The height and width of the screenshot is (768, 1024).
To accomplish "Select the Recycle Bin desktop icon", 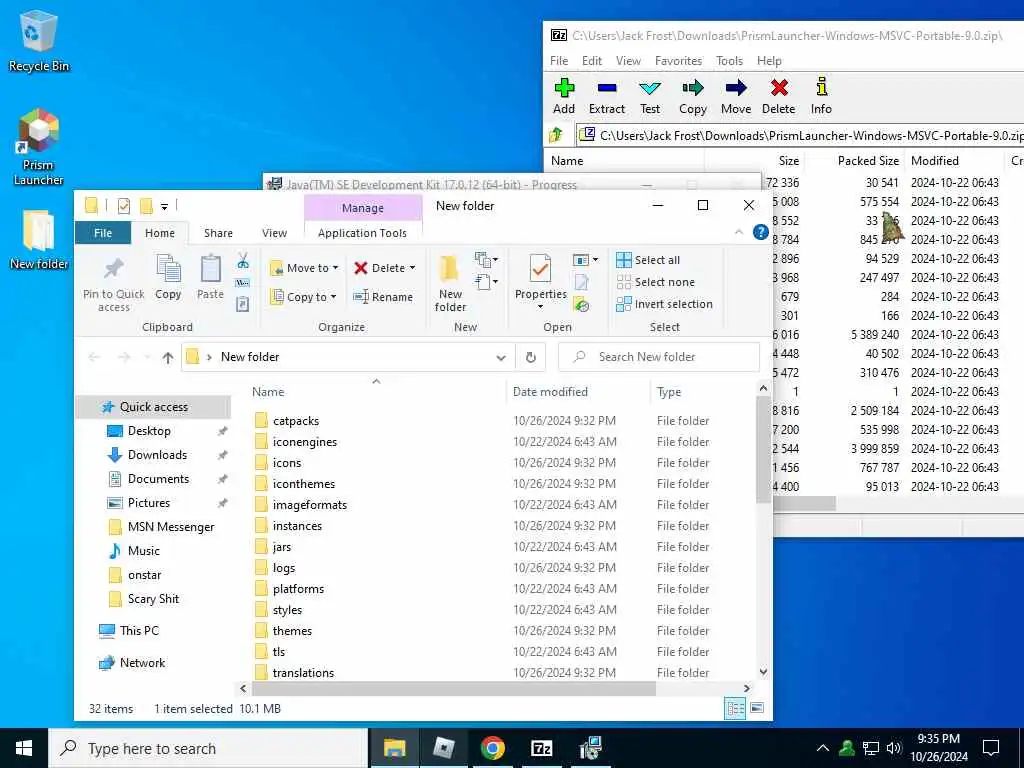I will click(x=39, y=41).
